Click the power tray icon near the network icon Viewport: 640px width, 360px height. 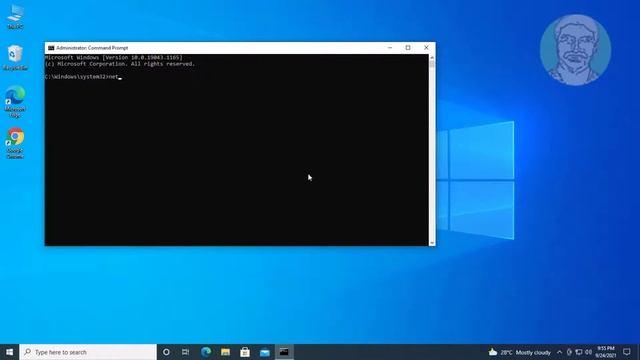(x=569, y=352)
